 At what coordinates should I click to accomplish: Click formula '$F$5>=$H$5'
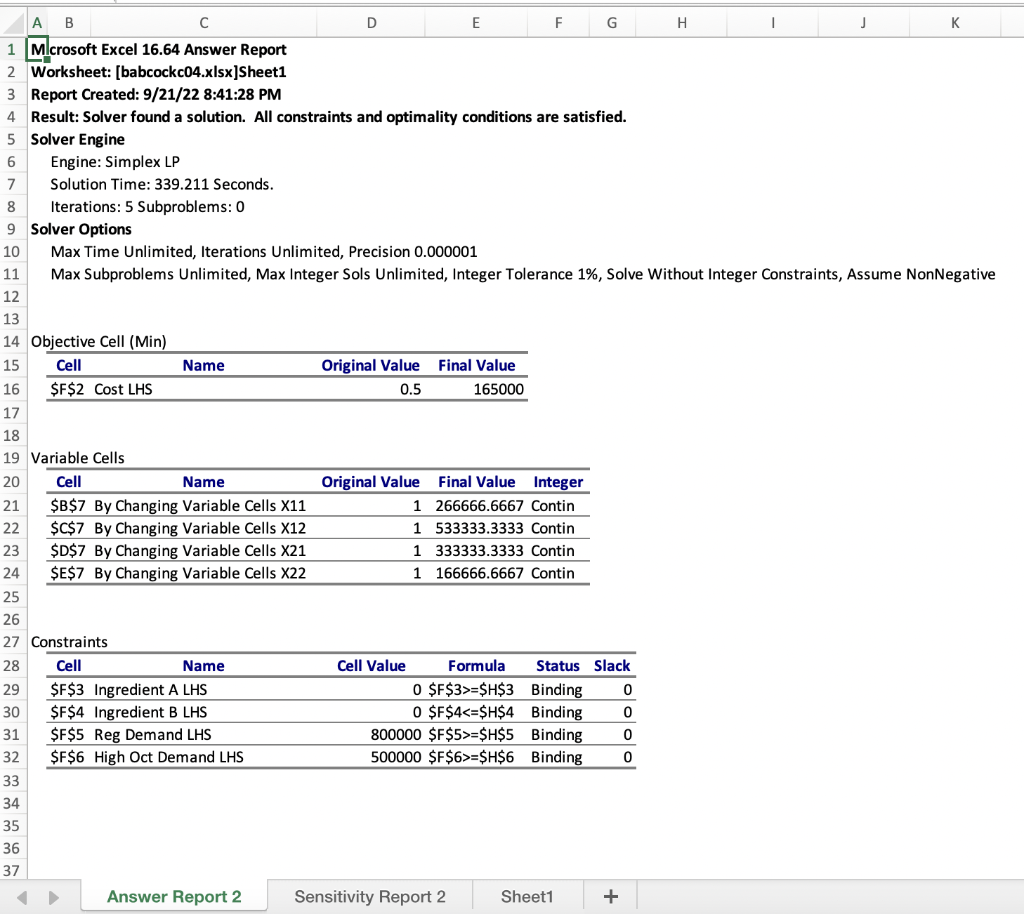click(x=471, y=735)
